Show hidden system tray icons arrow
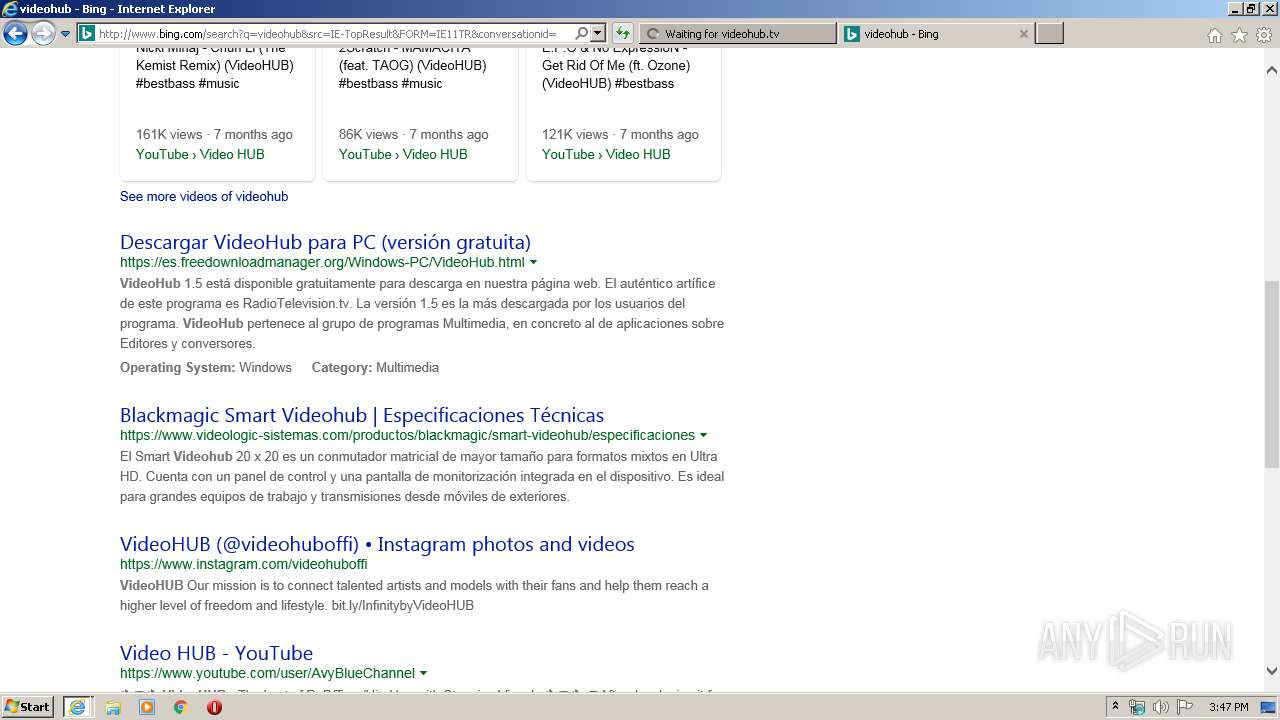The width and height of the screenshot is (1280, 720). (1115, 707)
